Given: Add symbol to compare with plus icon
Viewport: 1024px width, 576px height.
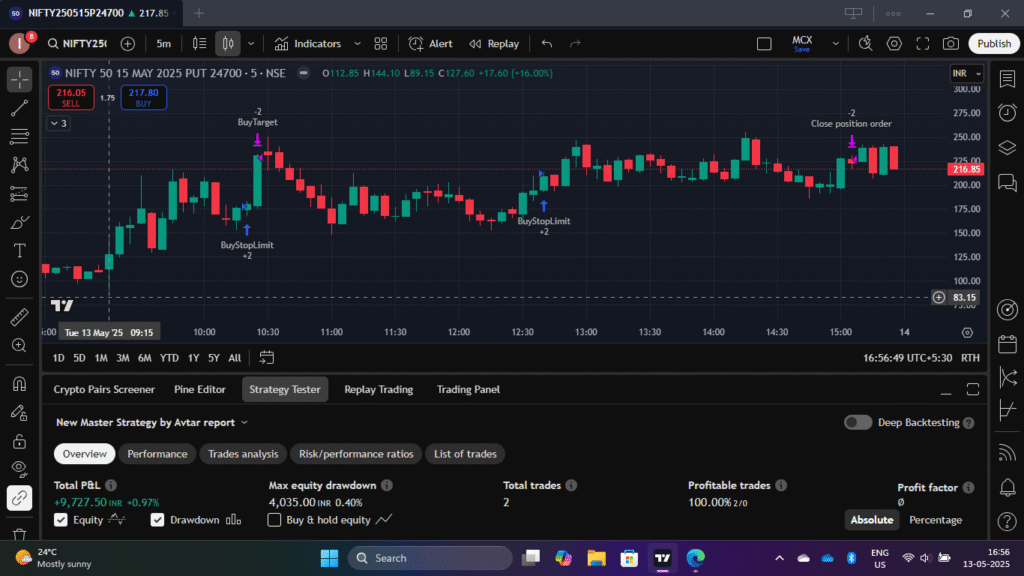Looking at the screenshot, I should [x=128, y=44].
